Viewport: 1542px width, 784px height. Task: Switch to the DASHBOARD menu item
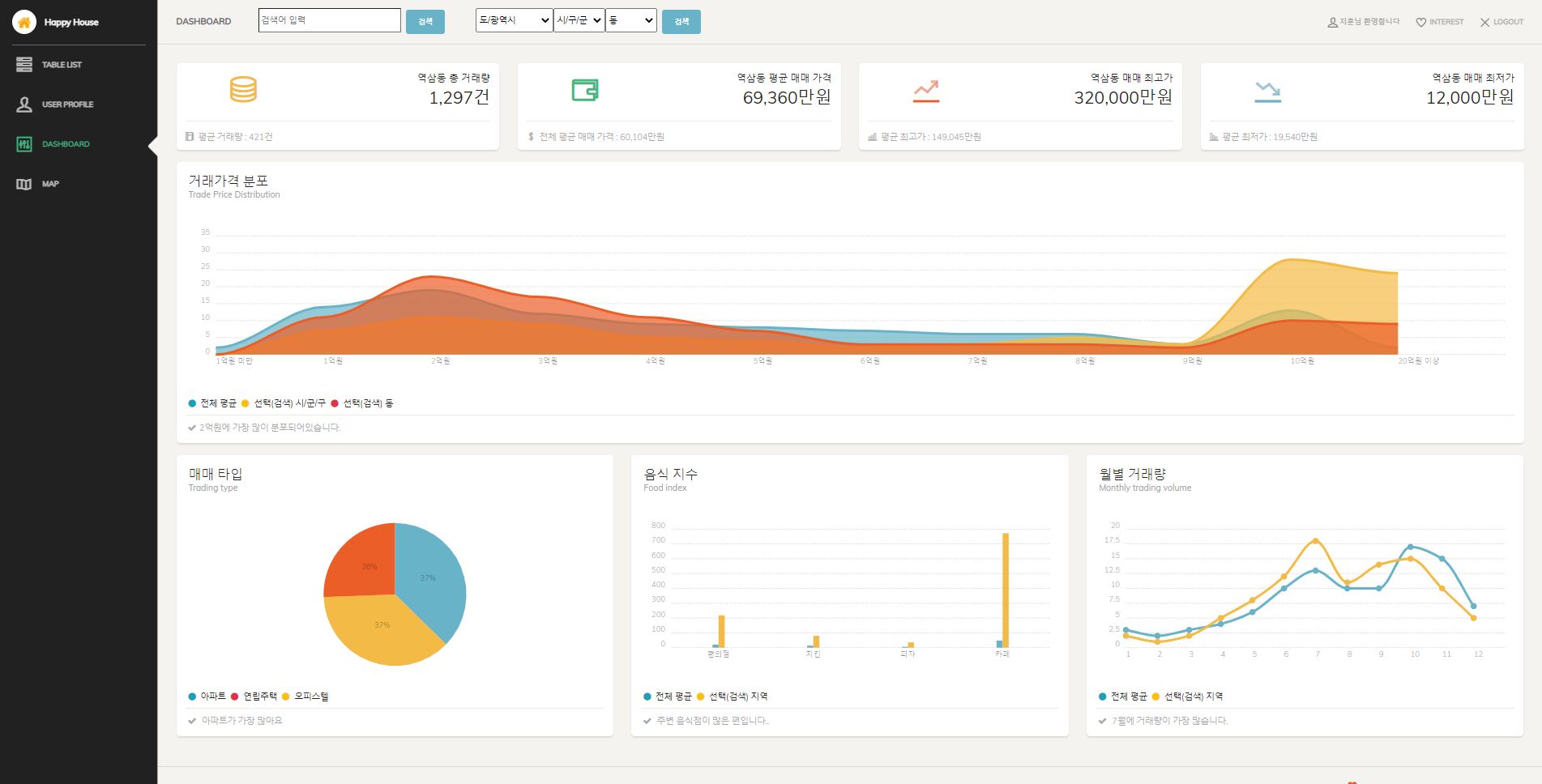tap(66, 143)
